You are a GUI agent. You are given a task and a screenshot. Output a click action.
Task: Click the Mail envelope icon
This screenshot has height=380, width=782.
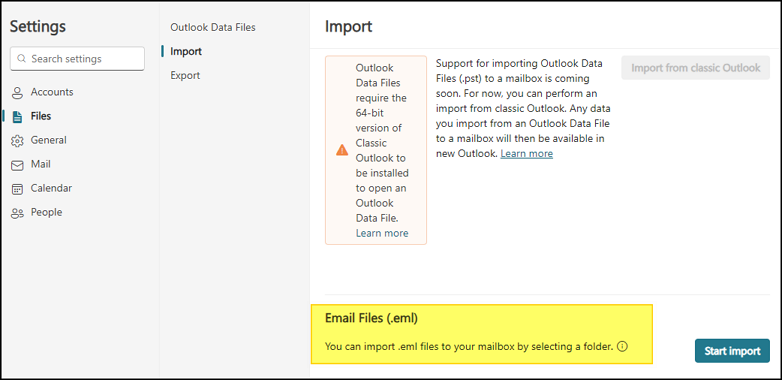17,165
